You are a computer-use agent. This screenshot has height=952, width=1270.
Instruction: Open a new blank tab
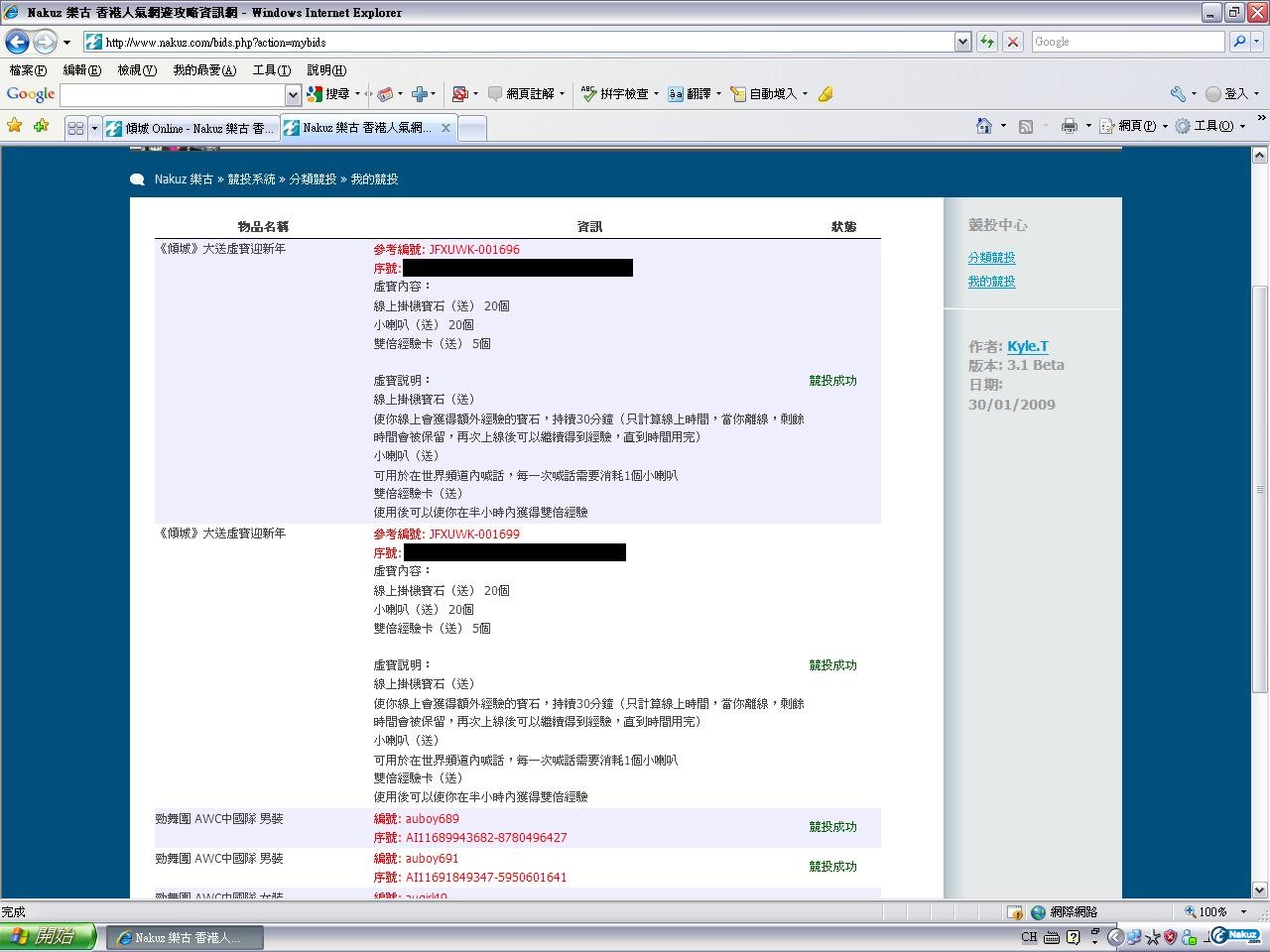click(472, 128)
